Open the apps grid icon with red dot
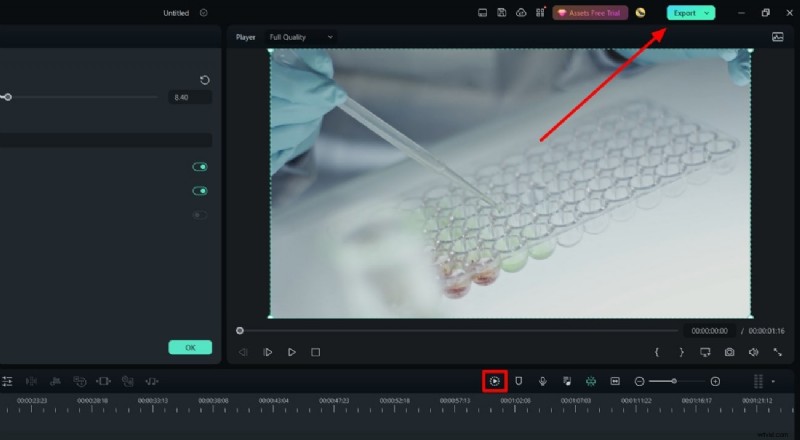Image resolution: width=800 pixels, height=440 pixels. tap(540, 13)
